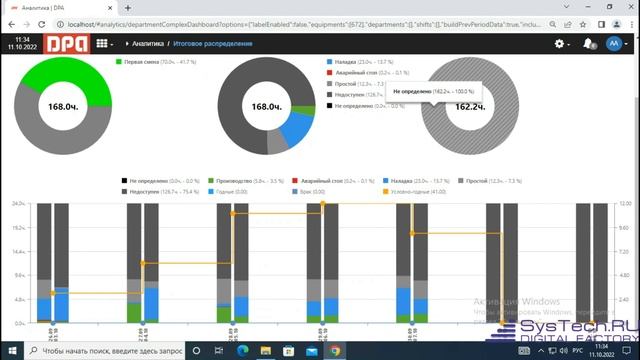Image resolution: width=640 pixels, height=360 pixels.
Task: Open a new browser tab
Action: click(128, 8)
